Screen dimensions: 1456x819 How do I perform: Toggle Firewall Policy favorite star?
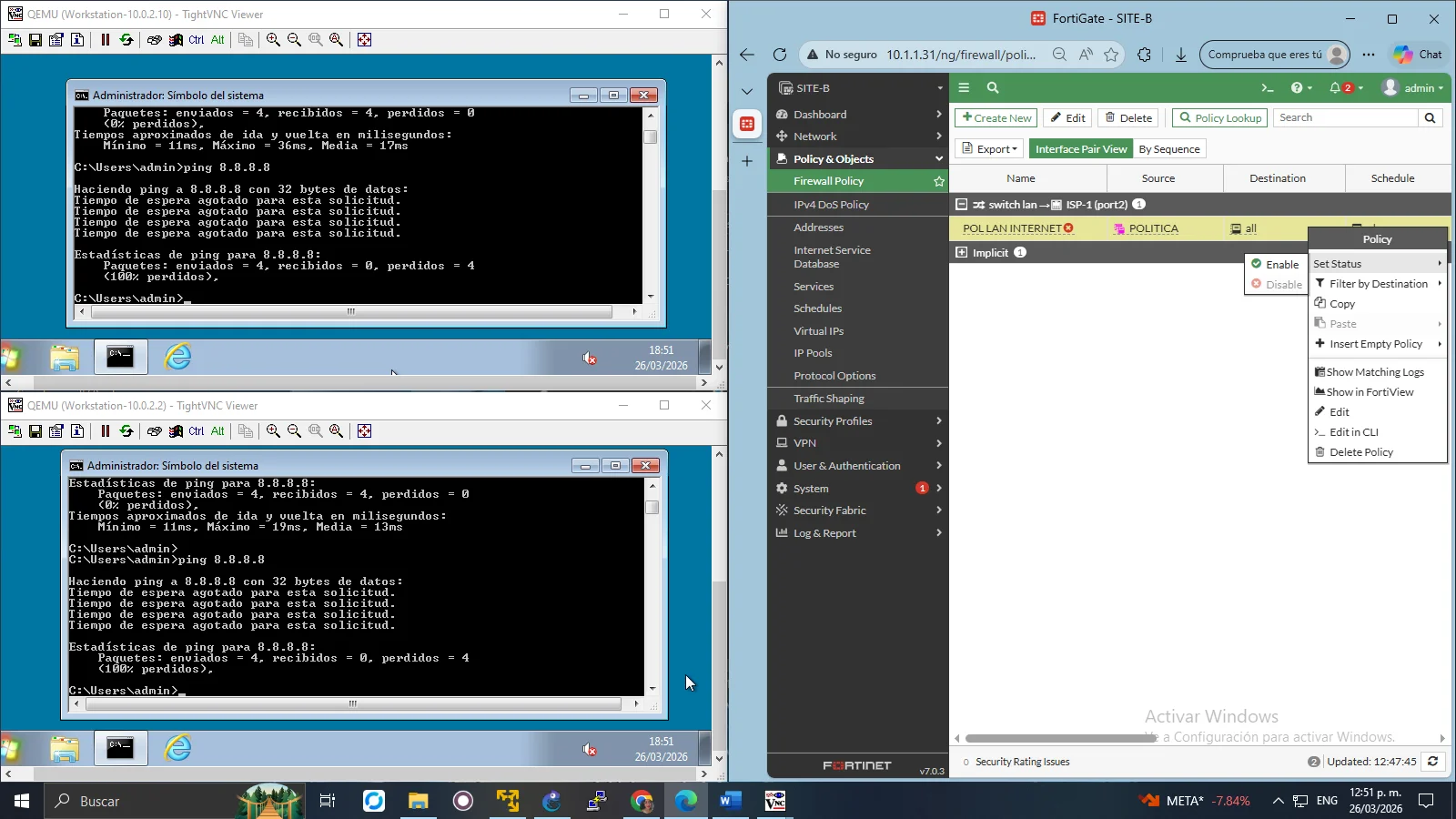[x=938, y=181]
